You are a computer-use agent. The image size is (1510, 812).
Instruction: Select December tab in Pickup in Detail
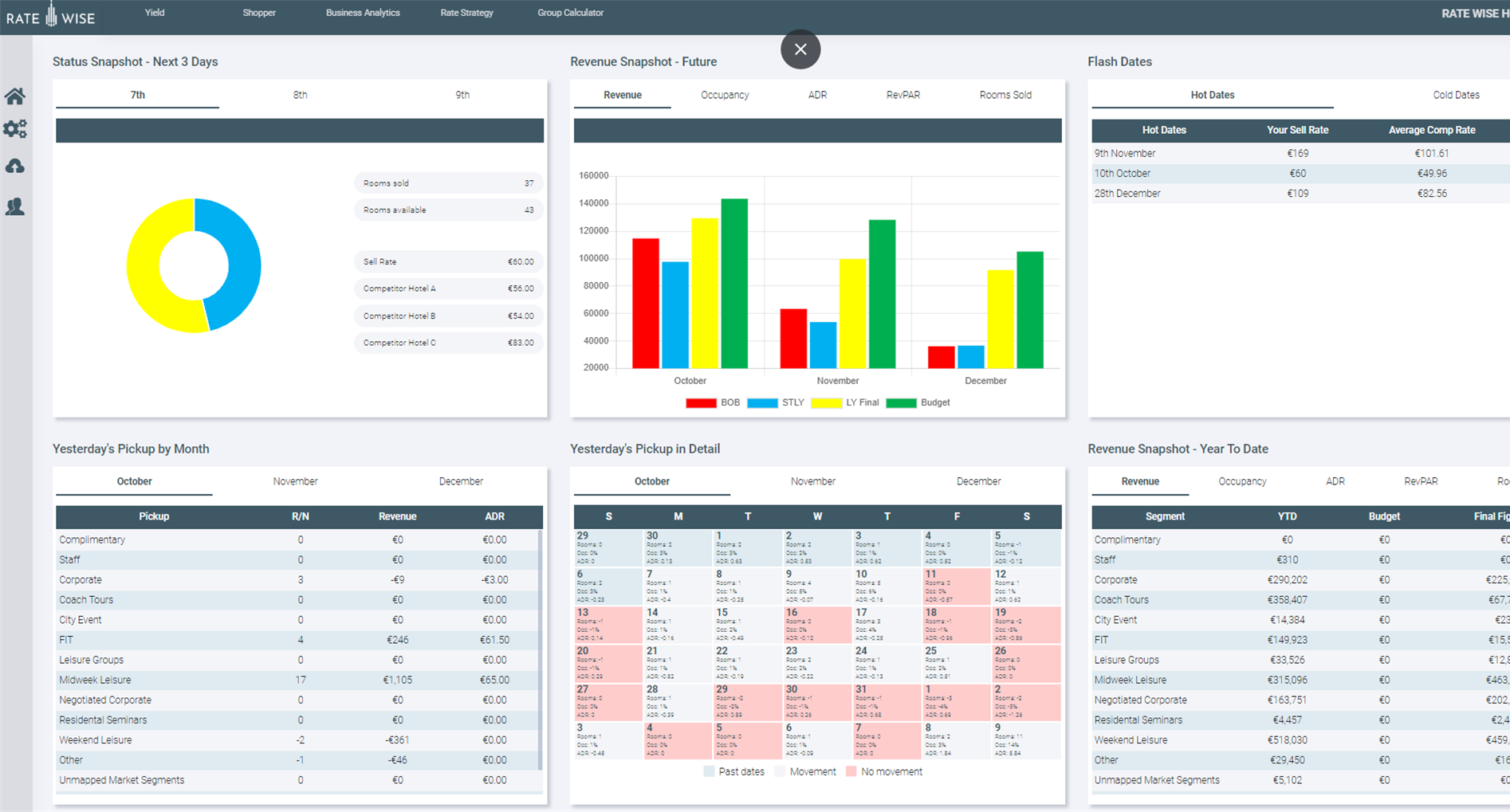click(978, 481)
